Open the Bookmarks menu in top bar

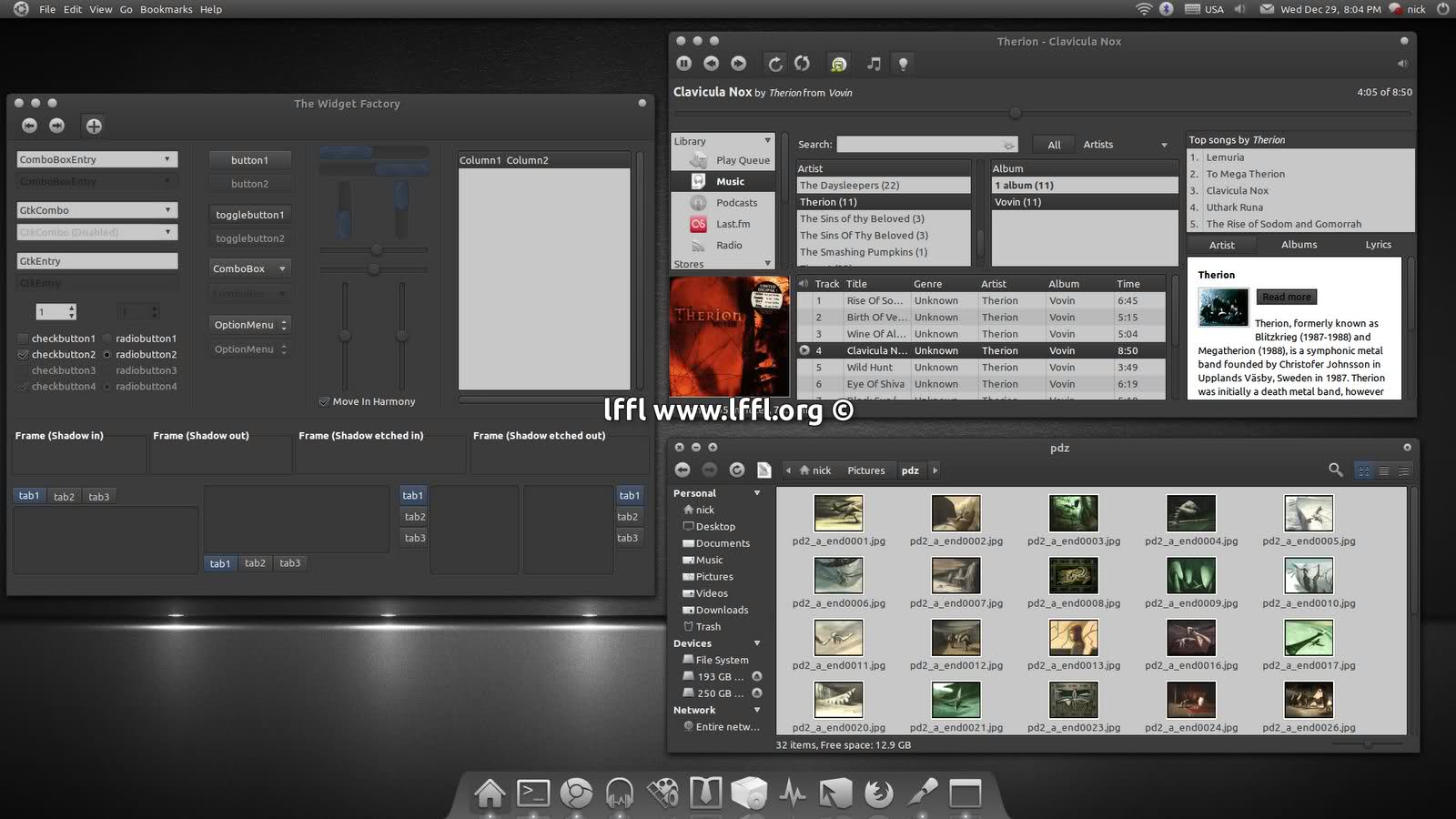click(x=166, y=9)
